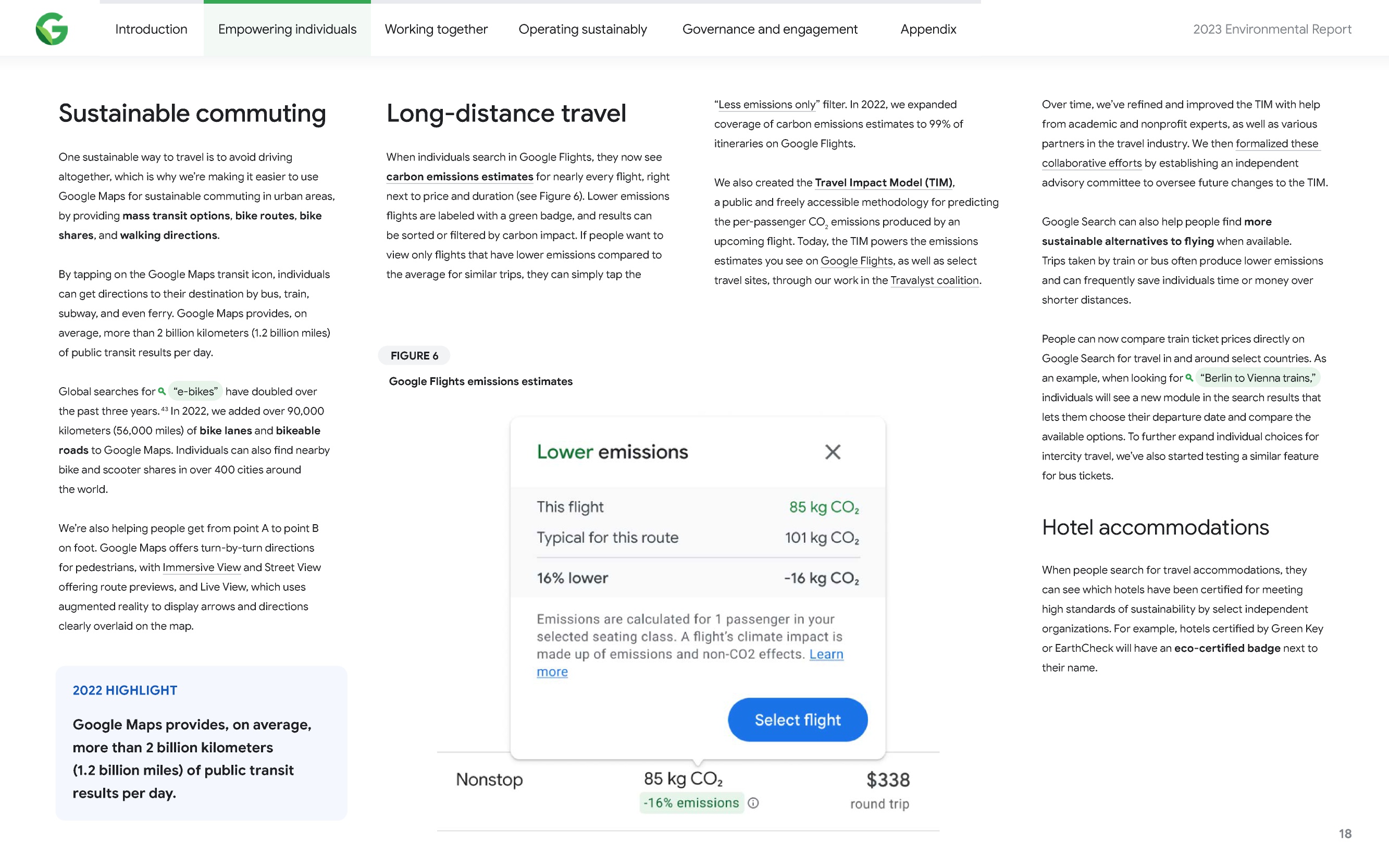Follow the Google Flights link

click(x=857, y=261)
